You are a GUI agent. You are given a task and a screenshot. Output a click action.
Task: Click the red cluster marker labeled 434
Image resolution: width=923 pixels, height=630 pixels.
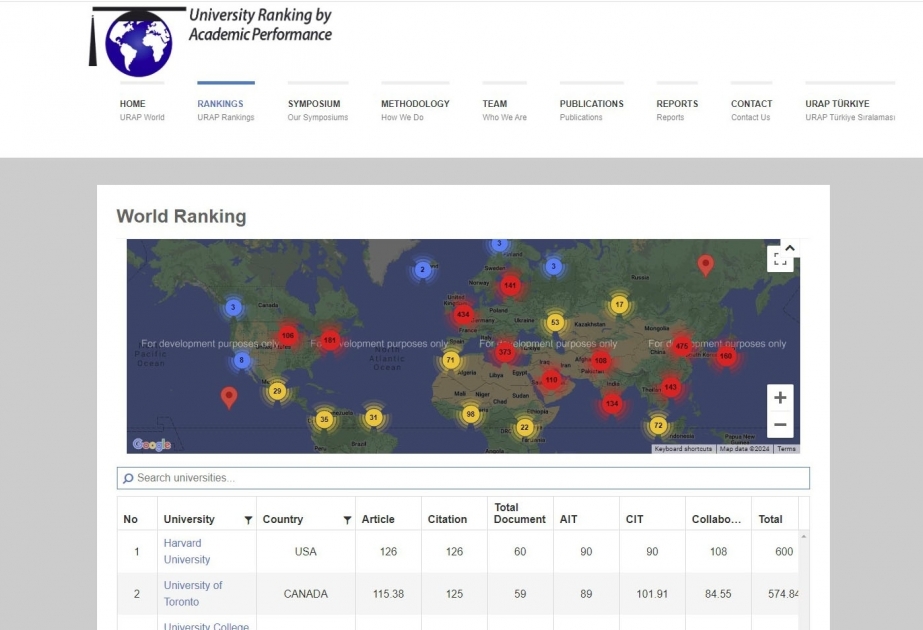463,314
